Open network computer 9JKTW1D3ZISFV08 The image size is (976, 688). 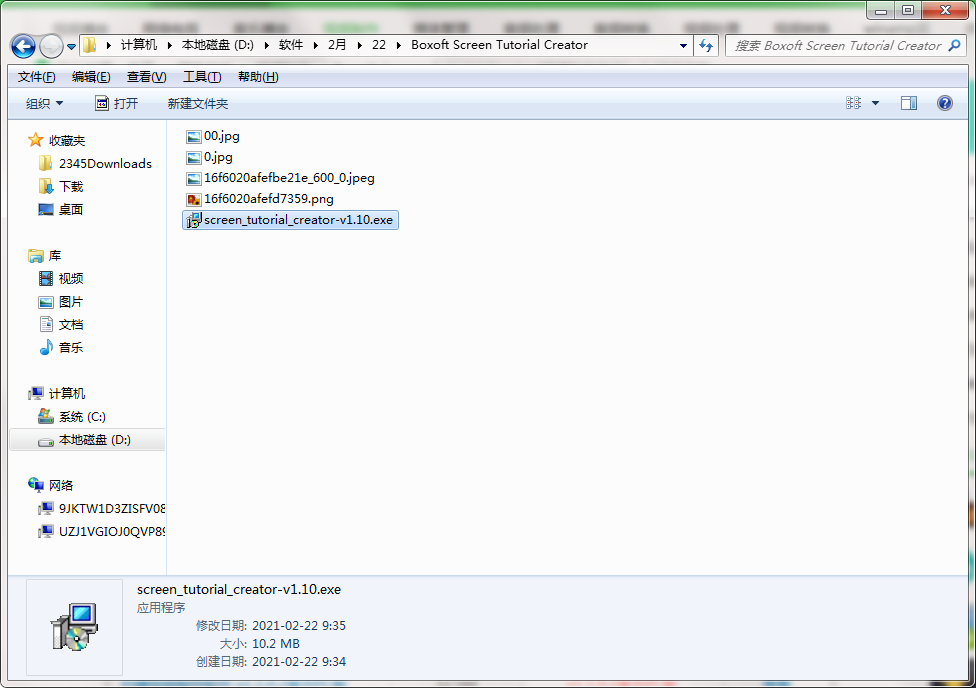(x=112, y=509)
